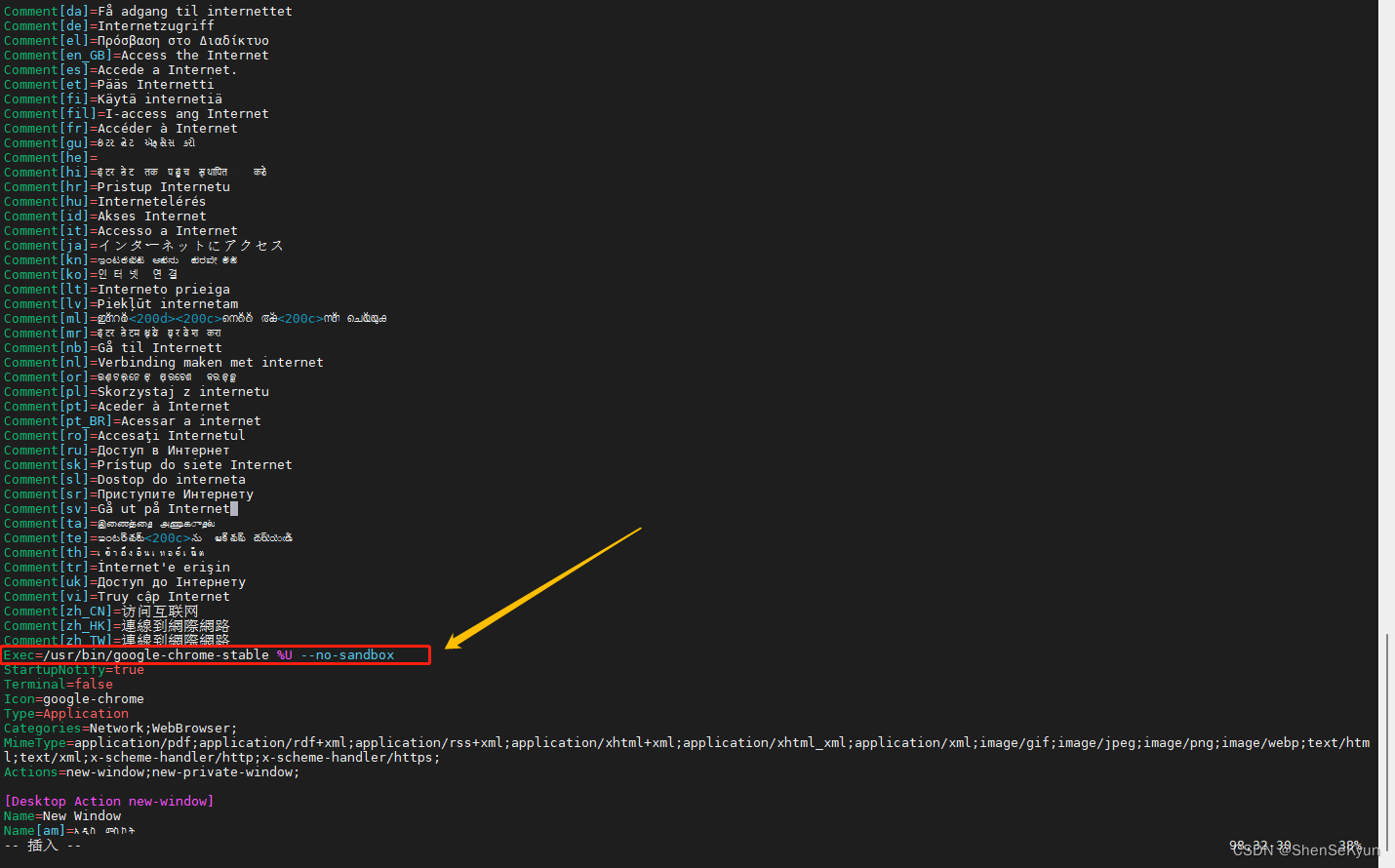
Task: Click Comment[et]=Pääs Internetti line
Action: coord(108,85)
